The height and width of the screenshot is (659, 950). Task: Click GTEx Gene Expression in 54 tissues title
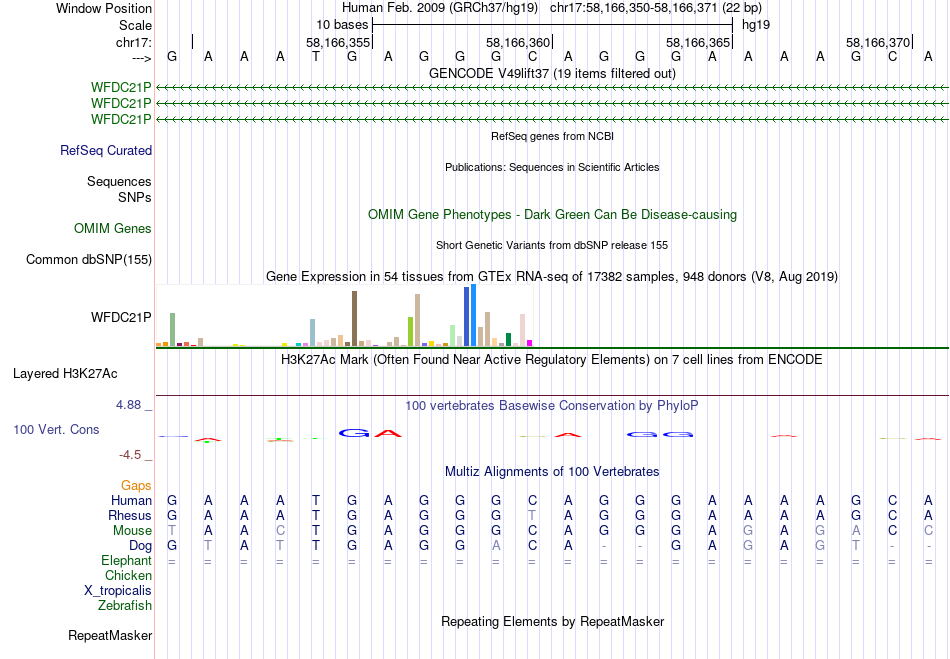(552, 277)
